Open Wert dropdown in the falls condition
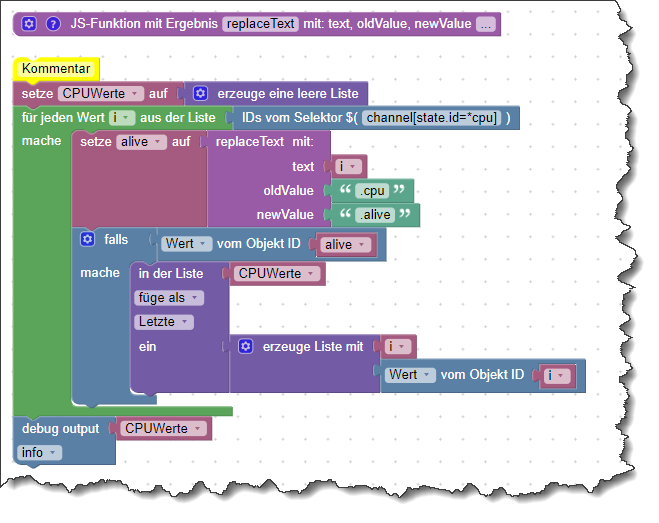 pos(186,243)
